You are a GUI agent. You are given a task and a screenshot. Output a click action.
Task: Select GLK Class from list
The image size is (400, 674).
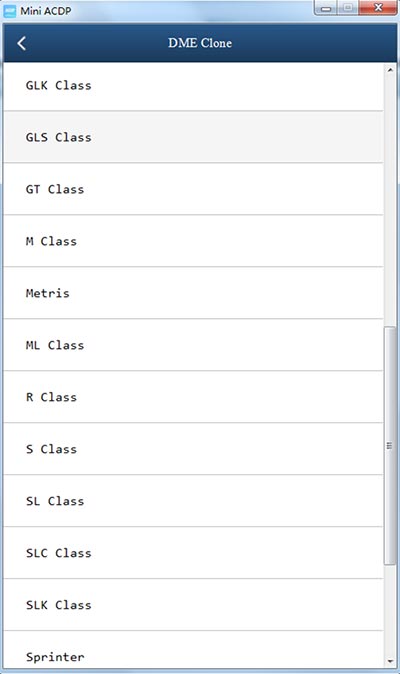point(193,85)
